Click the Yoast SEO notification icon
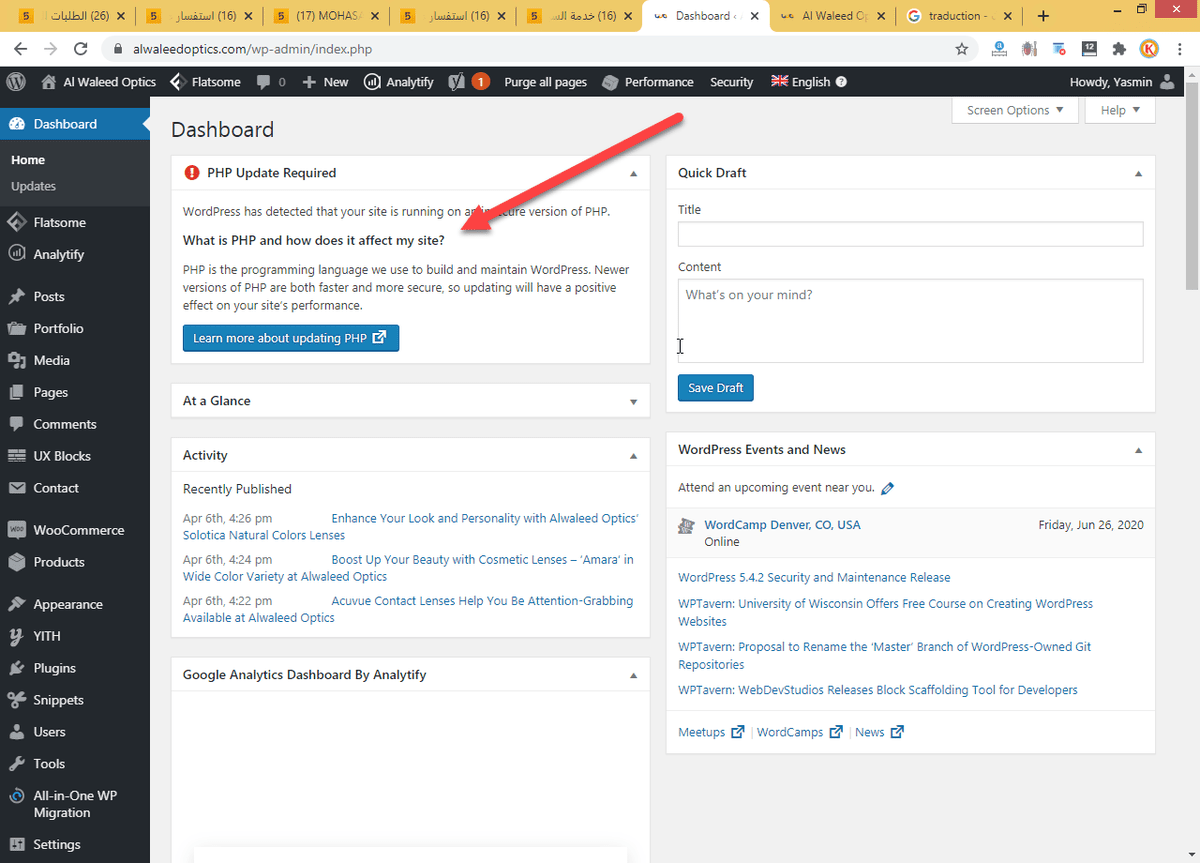 [x=468, y=82]
